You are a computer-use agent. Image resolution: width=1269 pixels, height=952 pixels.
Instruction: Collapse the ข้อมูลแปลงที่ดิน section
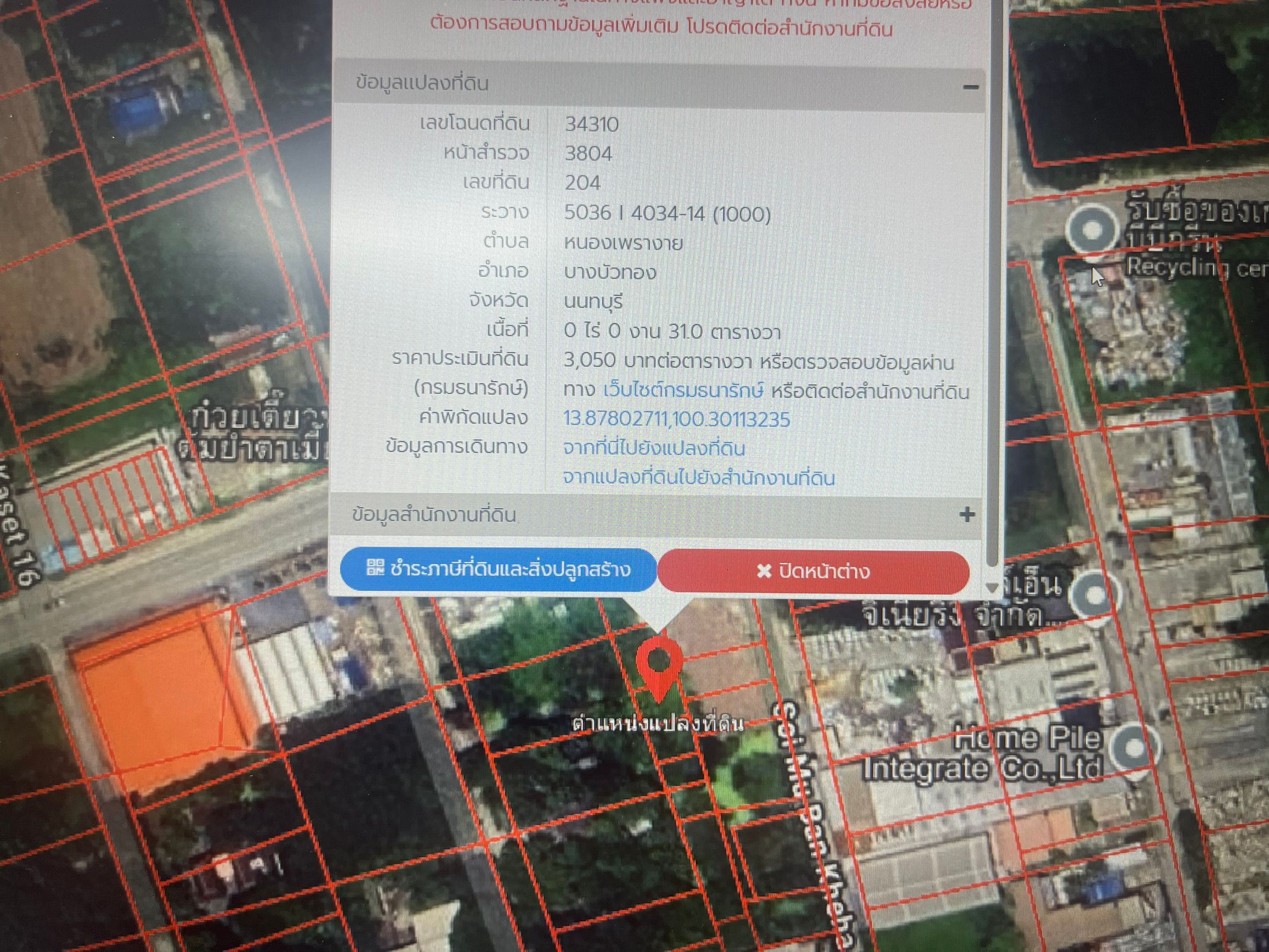pyautogui.click(x=970, y=87)
